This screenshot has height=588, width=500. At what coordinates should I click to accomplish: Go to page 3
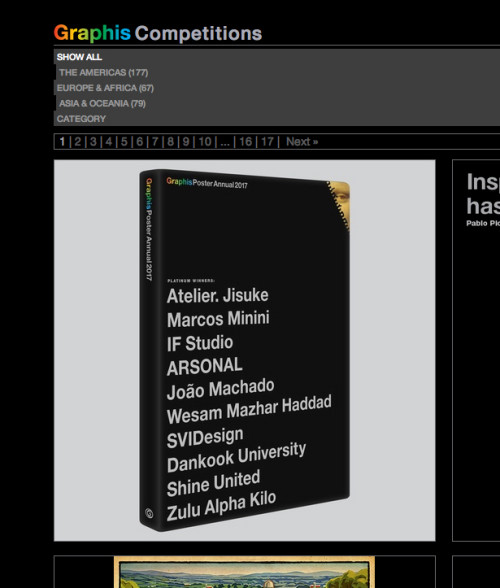[93, 142]
